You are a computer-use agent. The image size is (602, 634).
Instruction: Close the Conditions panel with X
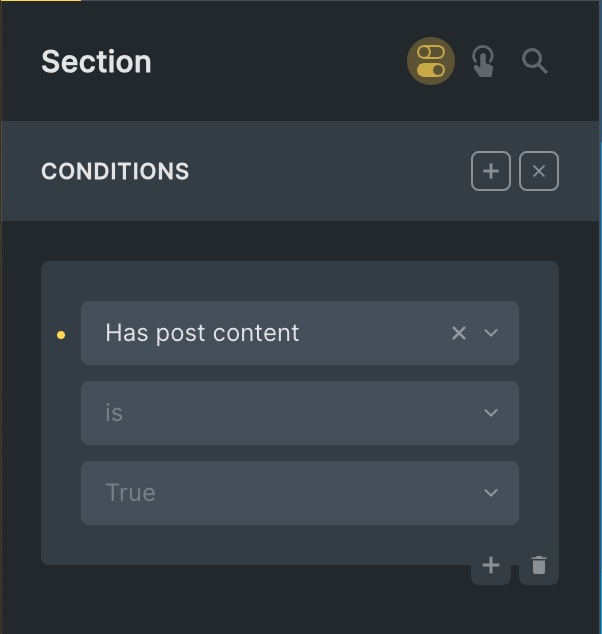539,171
